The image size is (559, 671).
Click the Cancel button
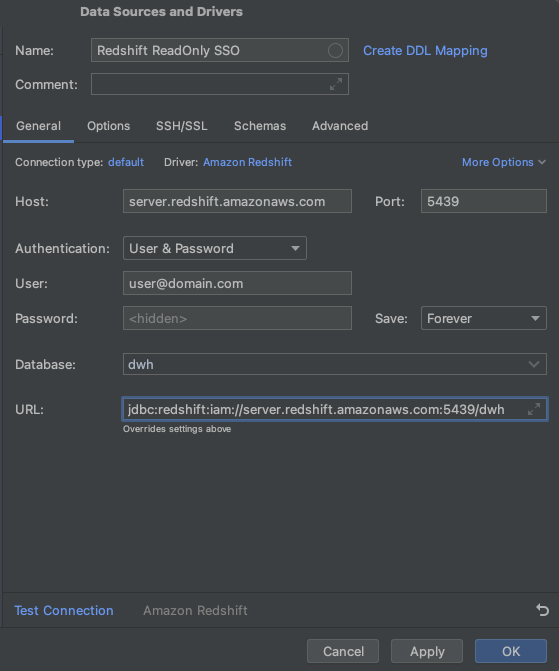tap(343, 651)
